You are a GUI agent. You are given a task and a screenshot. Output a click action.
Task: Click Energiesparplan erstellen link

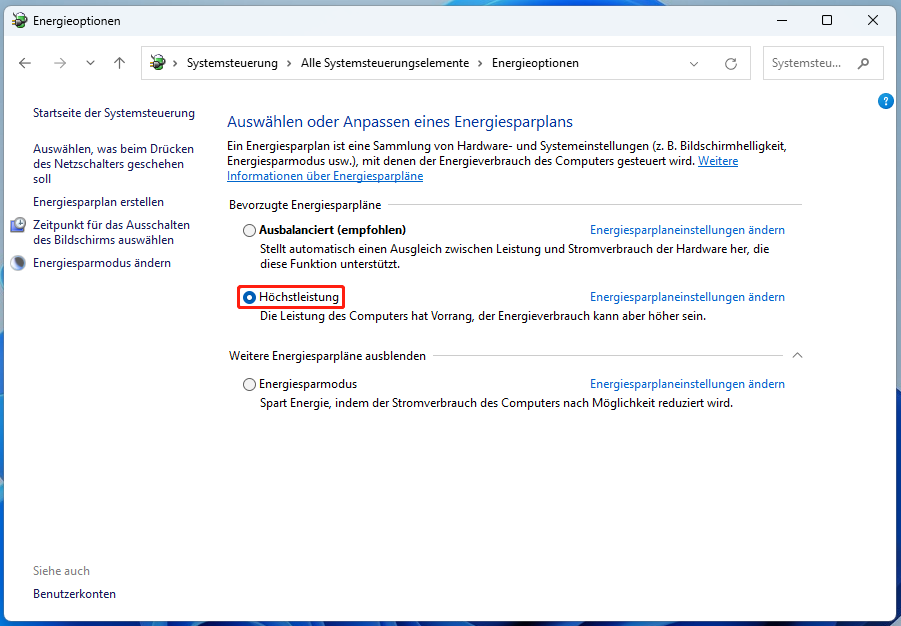[98, 202]
